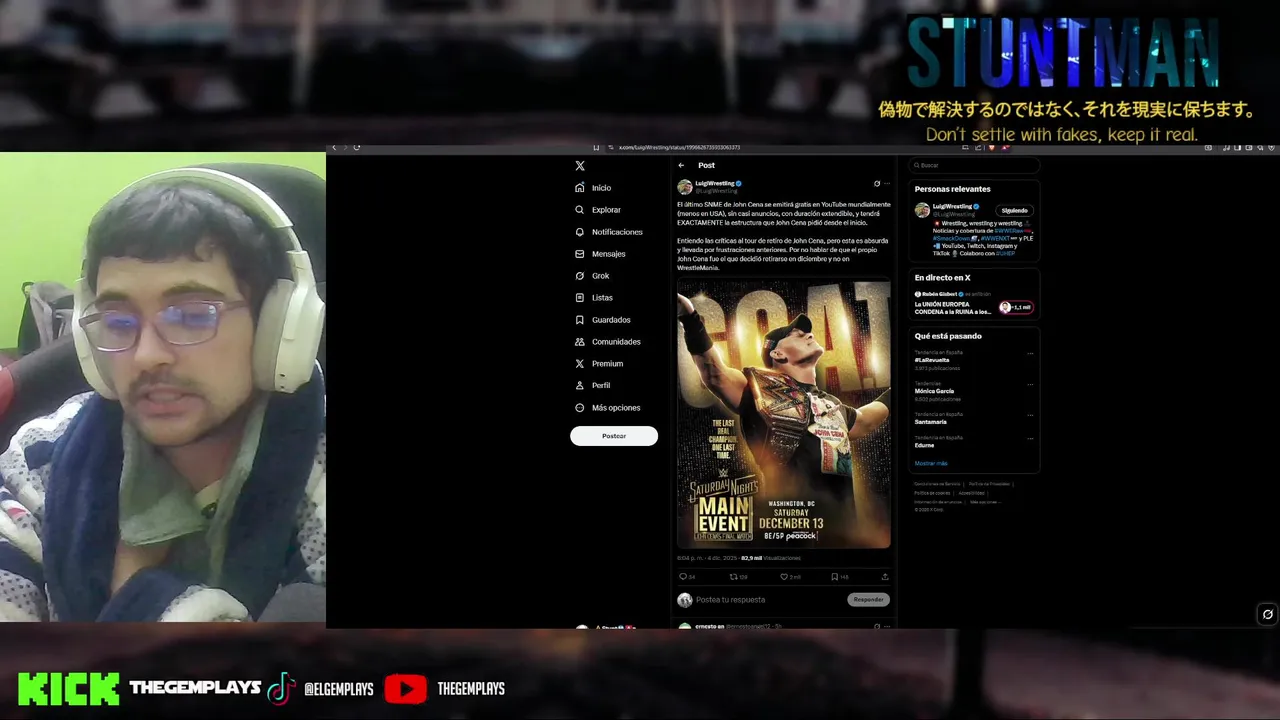Image resolution: width=1280 pixels, height=720 pixels.
Task: Open Premium in the sidebar
Action: click(599, 364)
